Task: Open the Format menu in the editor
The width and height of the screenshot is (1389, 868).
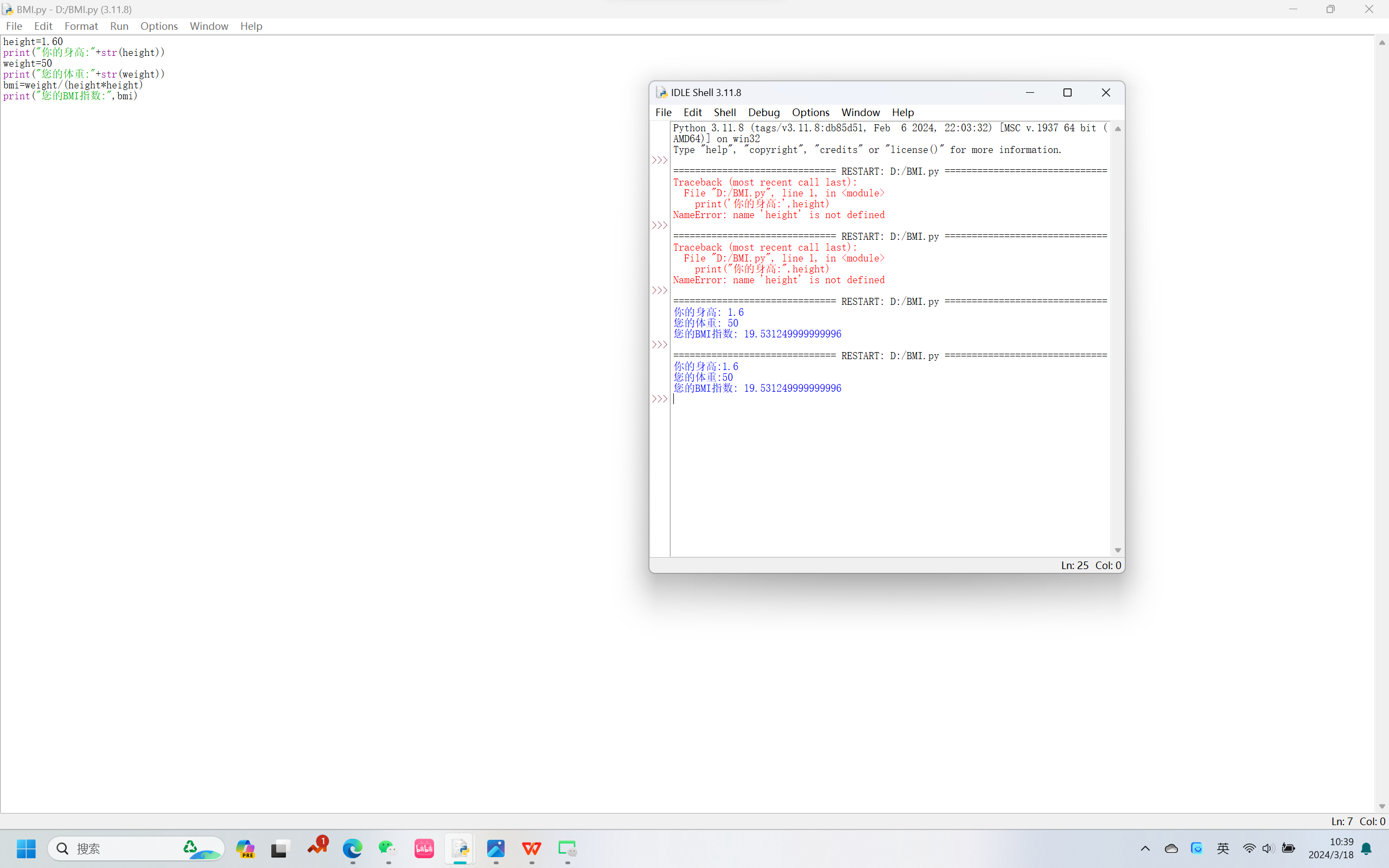Action: tap(81, 26)
